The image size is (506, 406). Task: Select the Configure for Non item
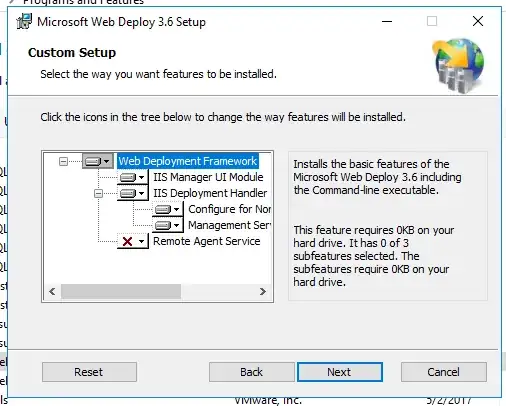click(x=230, y=209)
